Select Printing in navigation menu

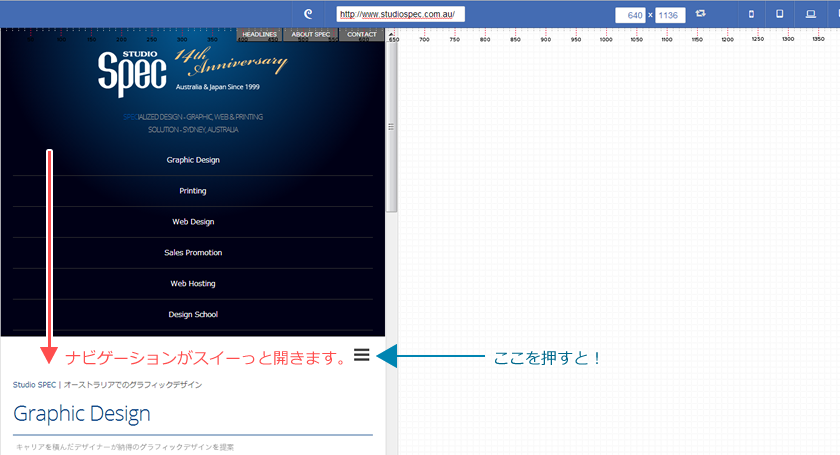coord(193,191)
